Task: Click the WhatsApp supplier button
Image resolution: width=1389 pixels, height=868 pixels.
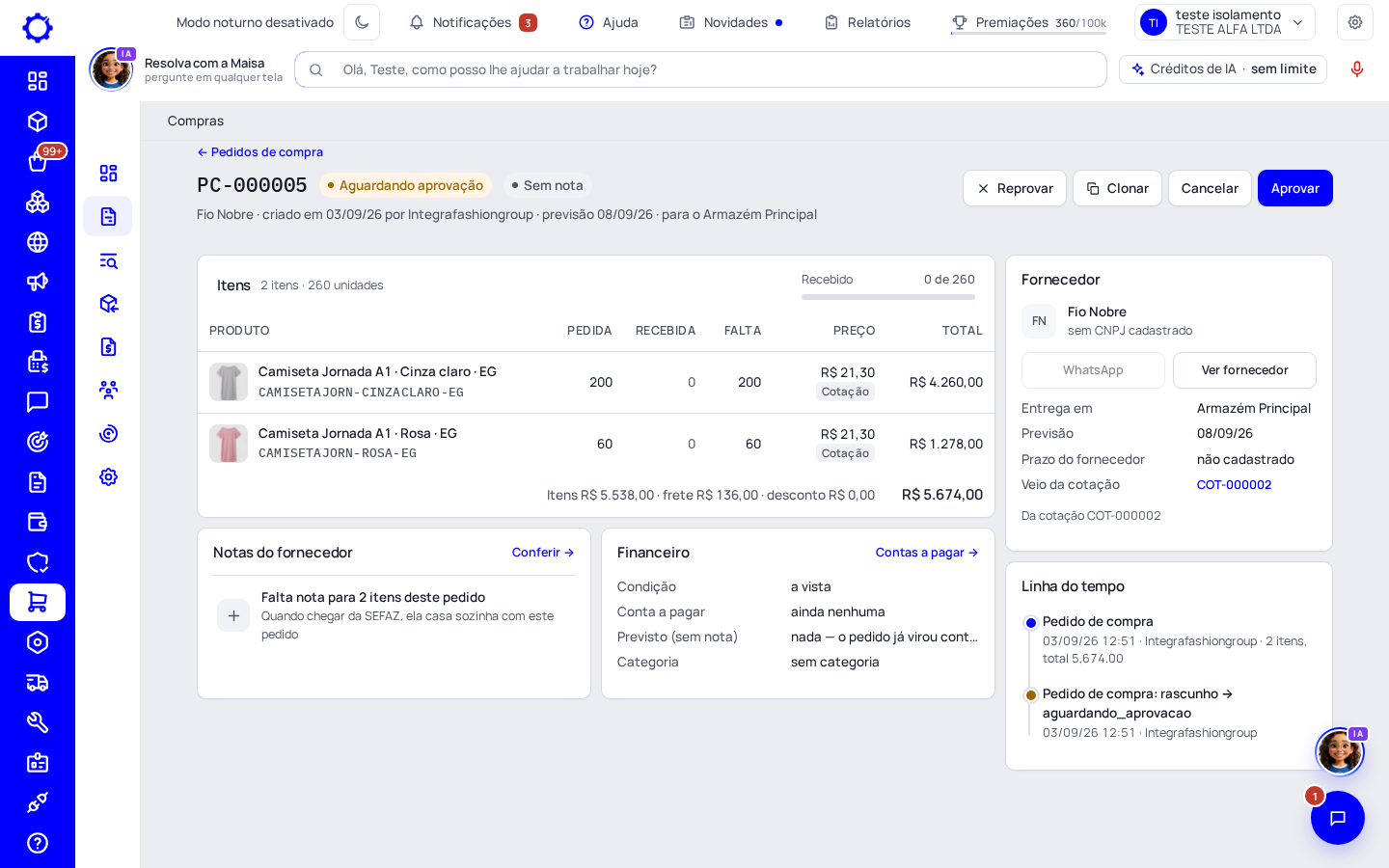Action: [x=1093, y=370]
